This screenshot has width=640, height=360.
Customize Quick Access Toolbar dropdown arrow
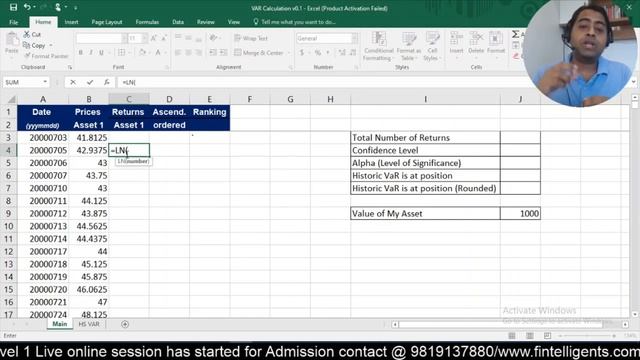(x=76, y=8)
